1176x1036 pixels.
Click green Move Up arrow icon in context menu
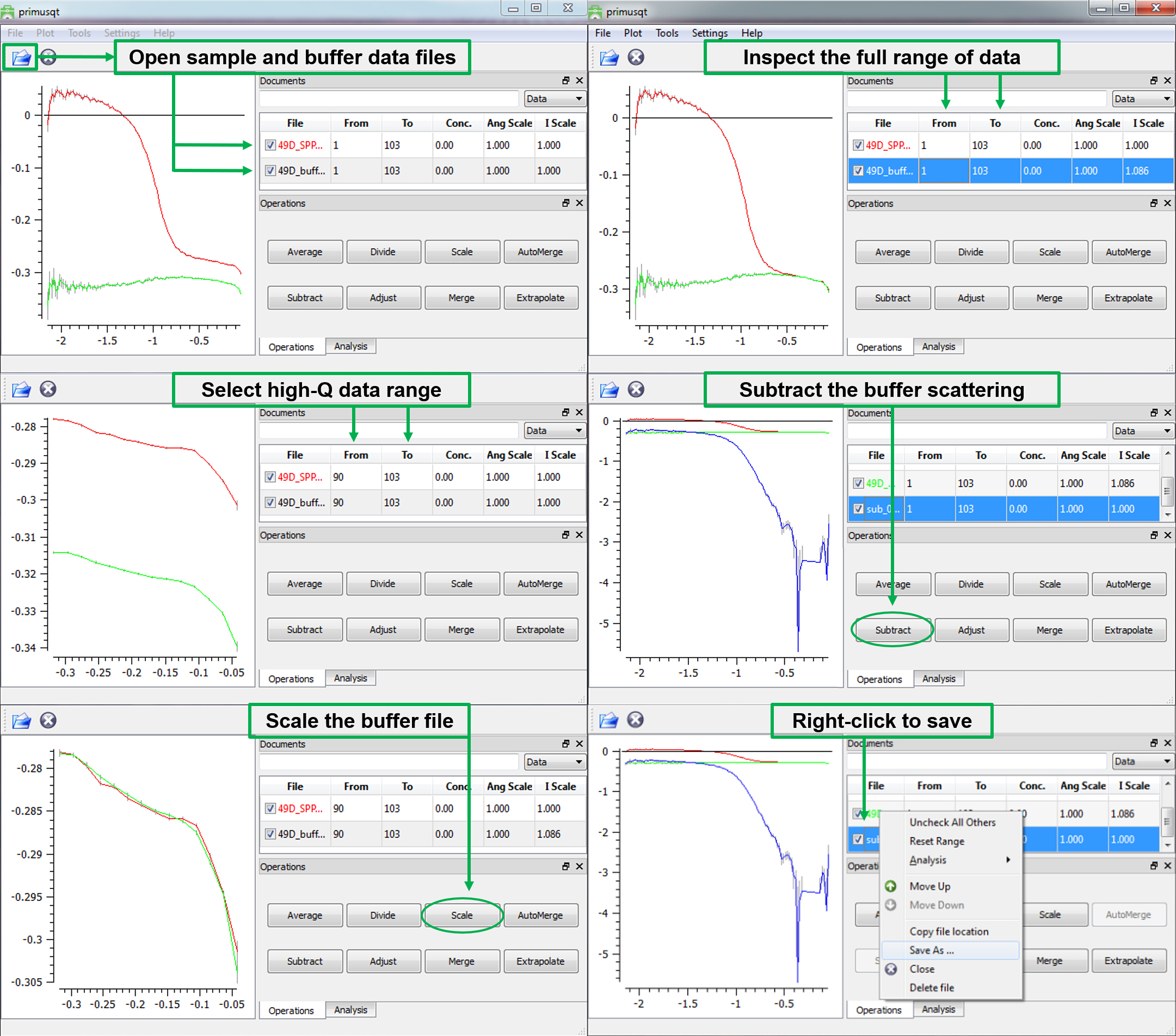(891, 886)
